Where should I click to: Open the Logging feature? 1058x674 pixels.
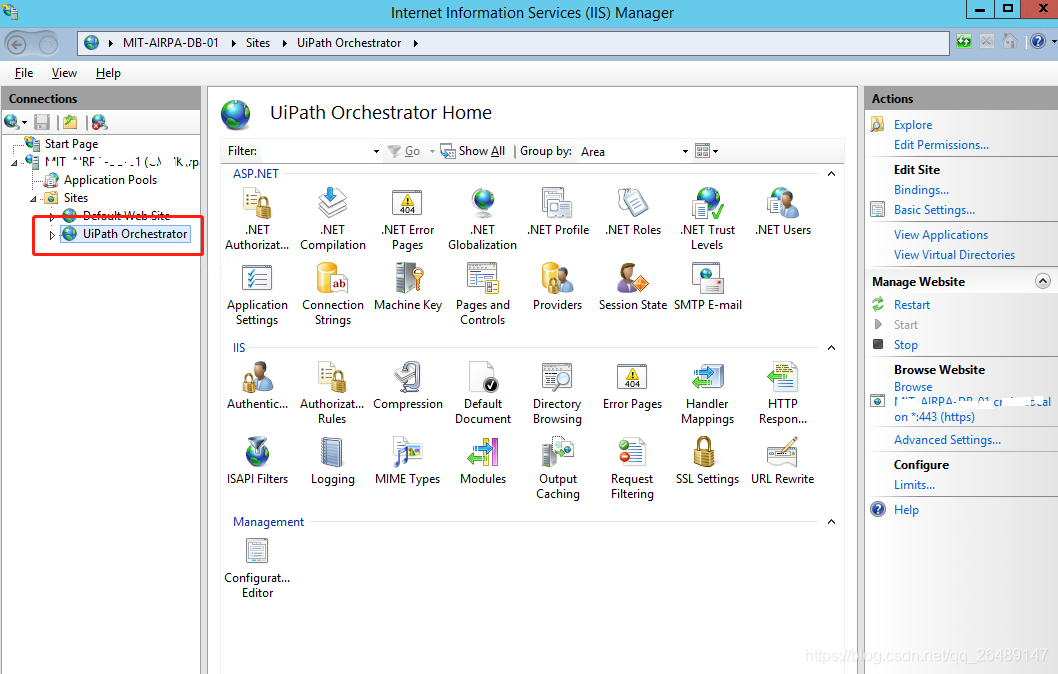[x=333, y=461]
